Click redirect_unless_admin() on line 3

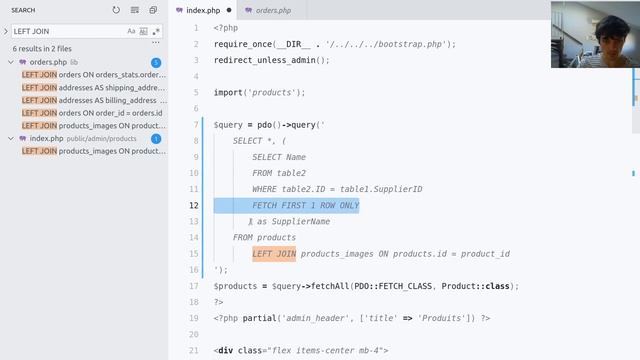pos(271,60)
